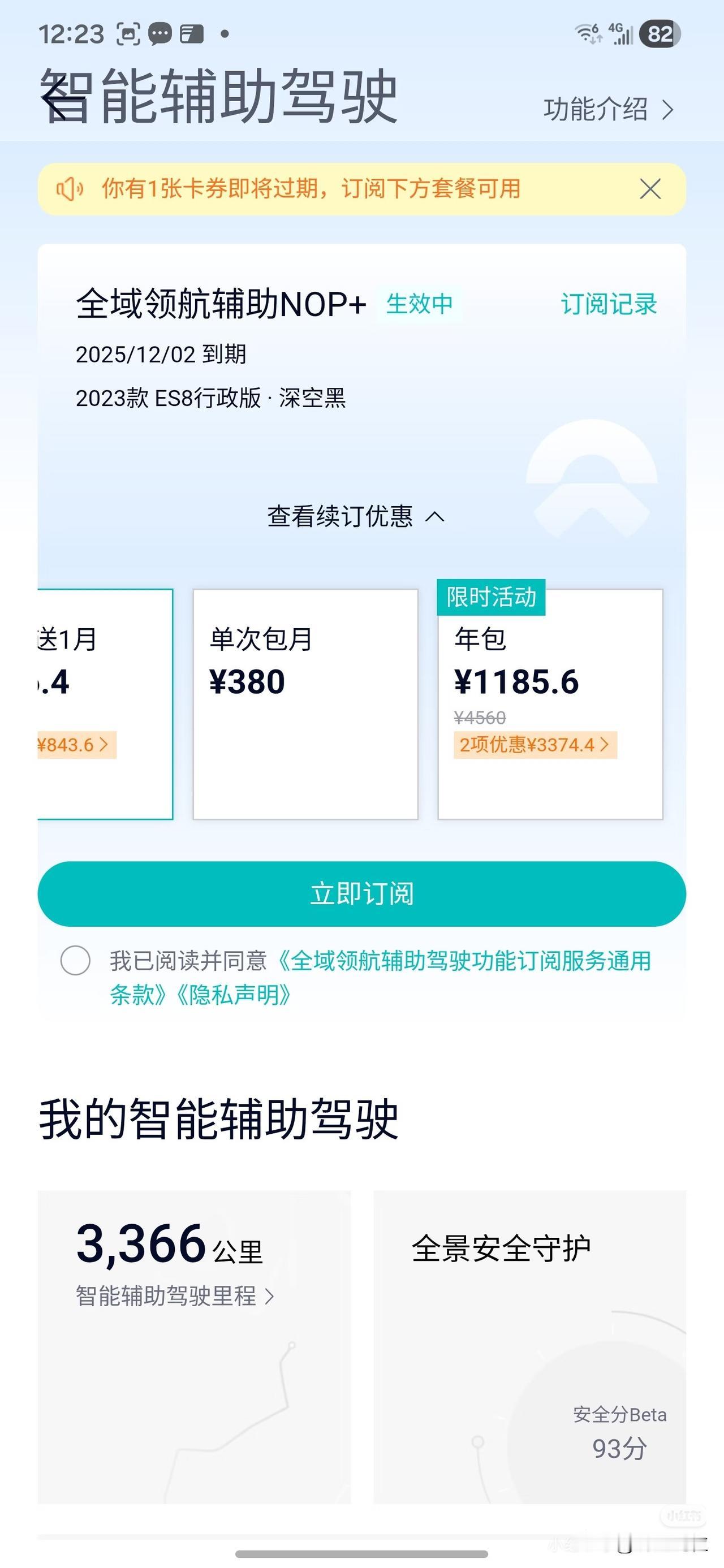Viewport: 724px width, 1568px height.
Task: Open the 隐私声明 privacy statement
Action: [233, 995]
